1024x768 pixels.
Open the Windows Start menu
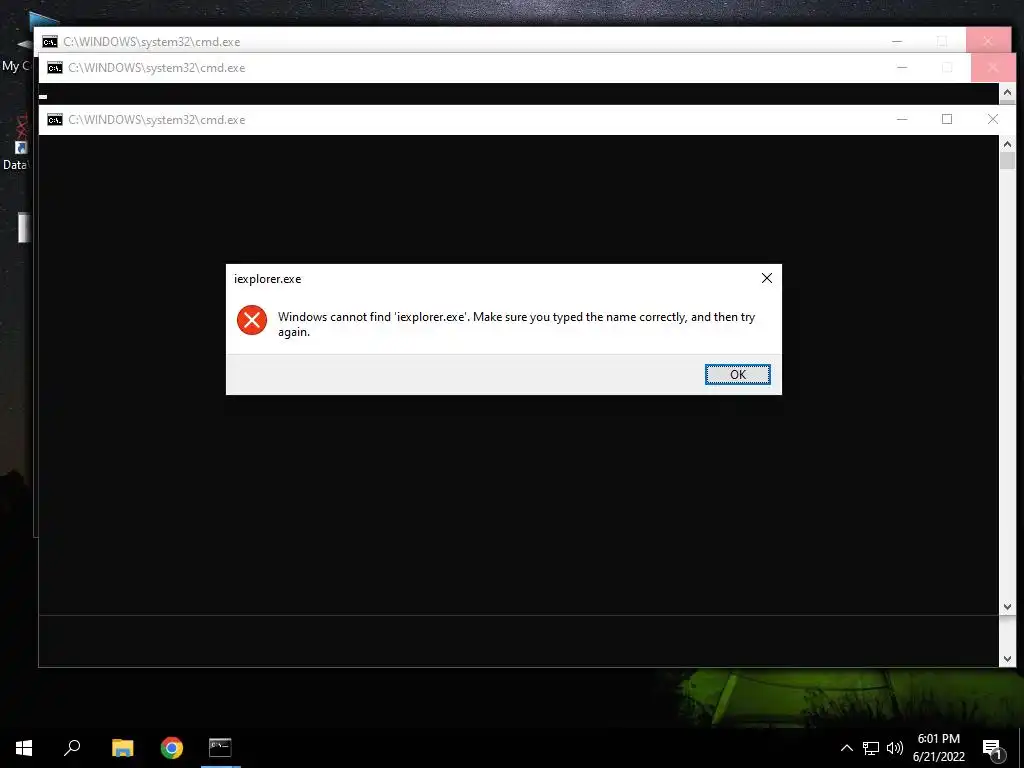pyautogui.click(x=24, y=748)
